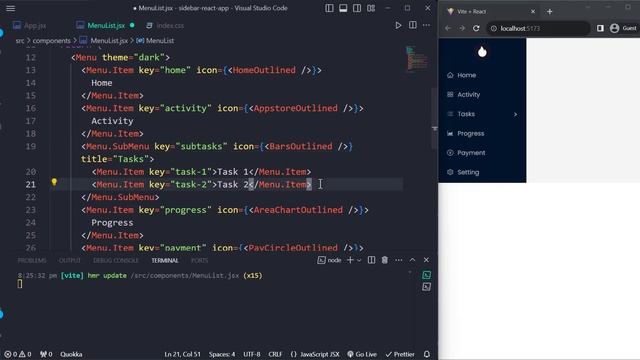Open terminal panel more actions ellipsis
This screenshot has height=360, width=640.
(399, 260)
